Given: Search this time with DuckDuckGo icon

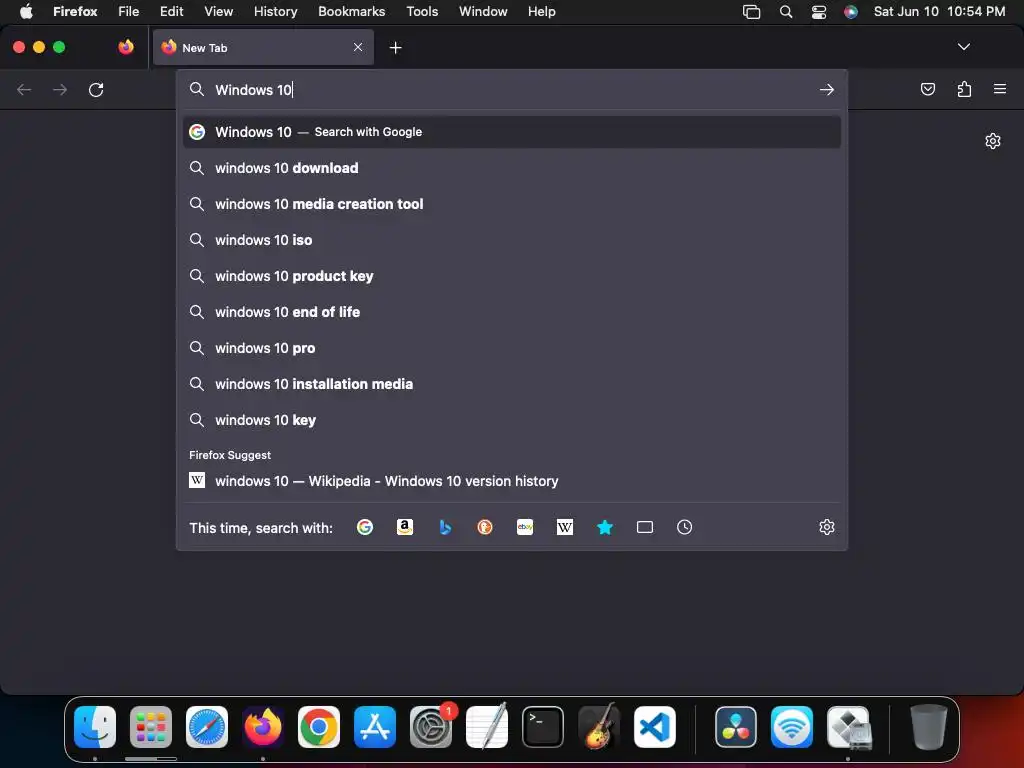Looking at the screenshot, I should coord(485,527).
